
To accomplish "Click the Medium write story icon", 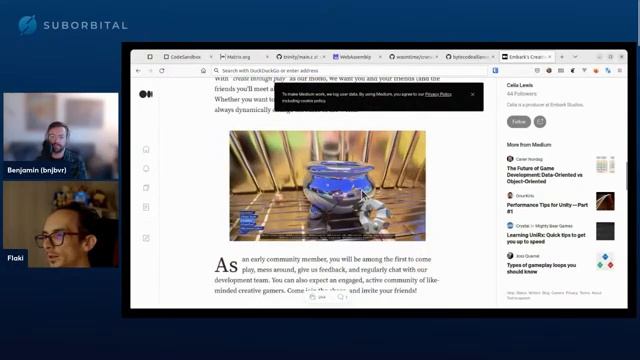I will tap(146, 238).
